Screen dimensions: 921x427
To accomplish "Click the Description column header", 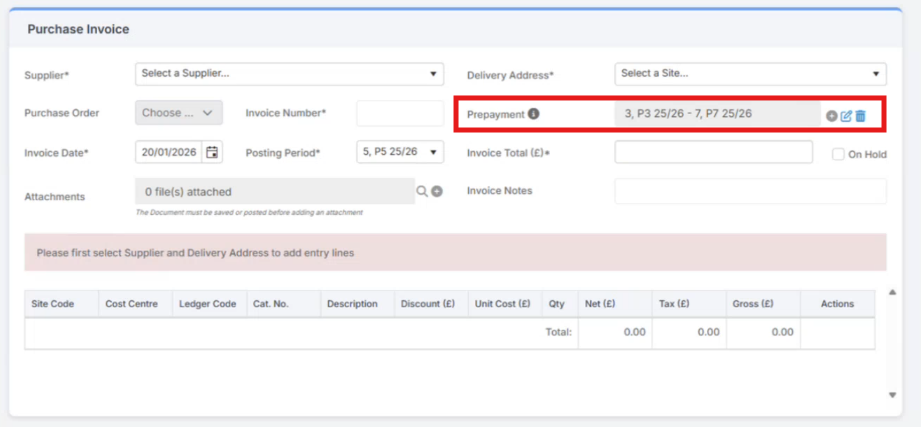I will 352,304.
